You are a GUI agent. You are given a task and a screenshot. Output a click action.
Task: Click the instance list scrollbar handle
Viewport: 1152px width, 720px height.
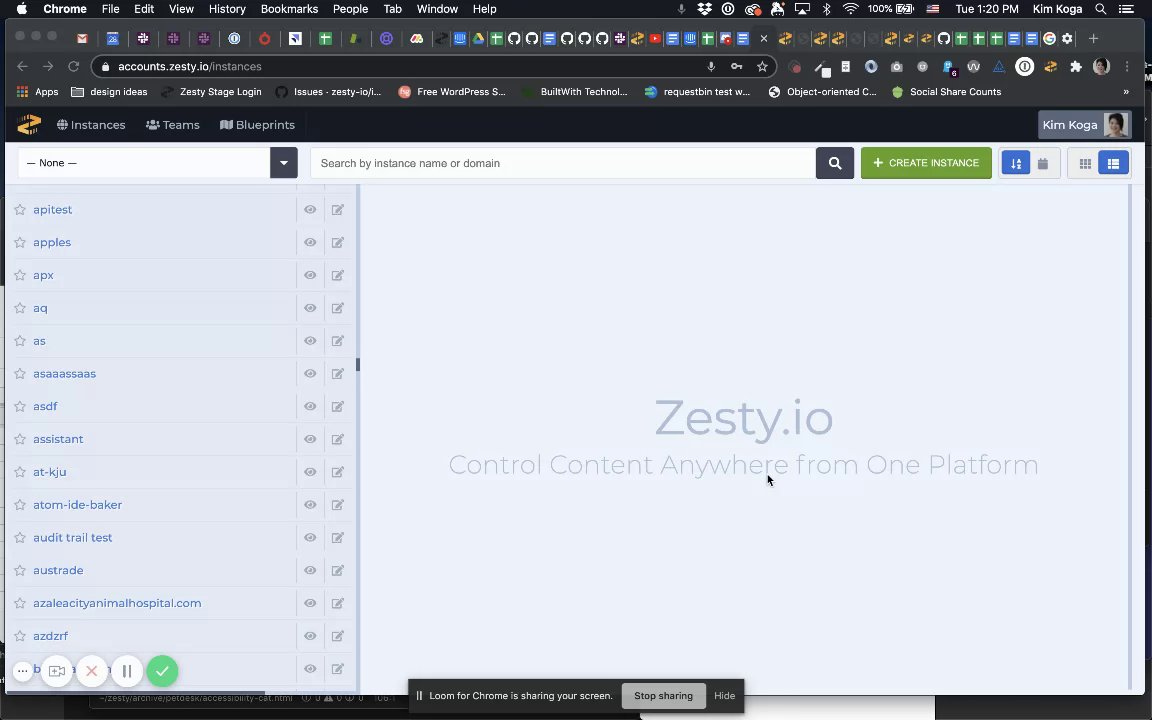click(x=358, y=364)
